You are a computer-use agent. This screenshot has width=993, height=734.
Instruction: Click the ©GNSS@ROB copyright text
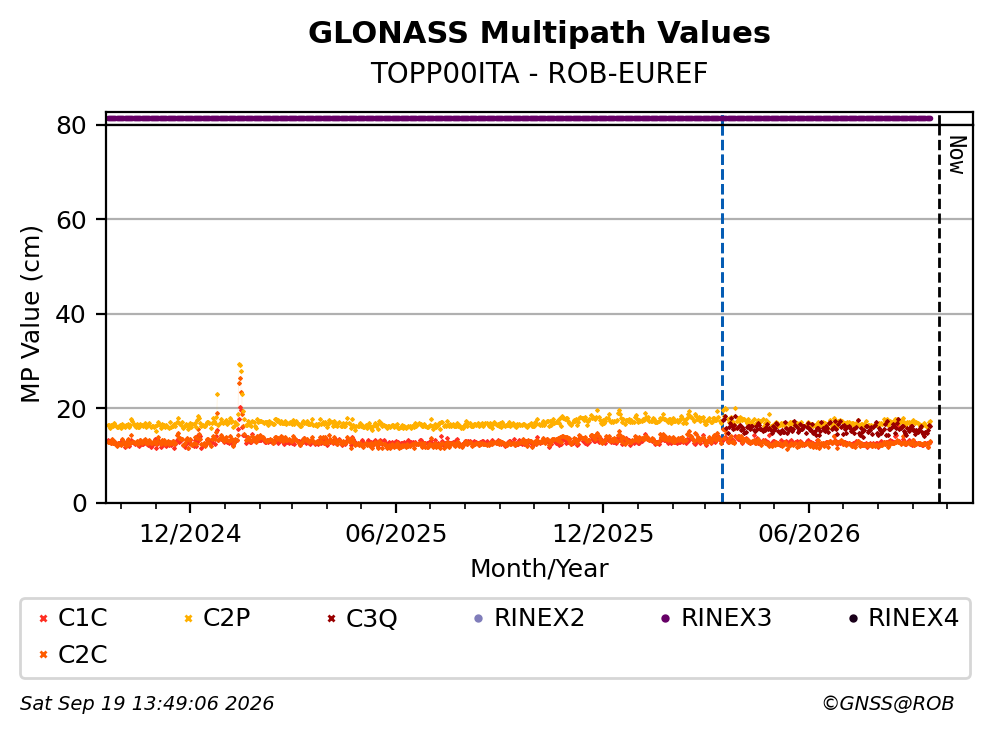pyautogui.click(x=888, y=703)
